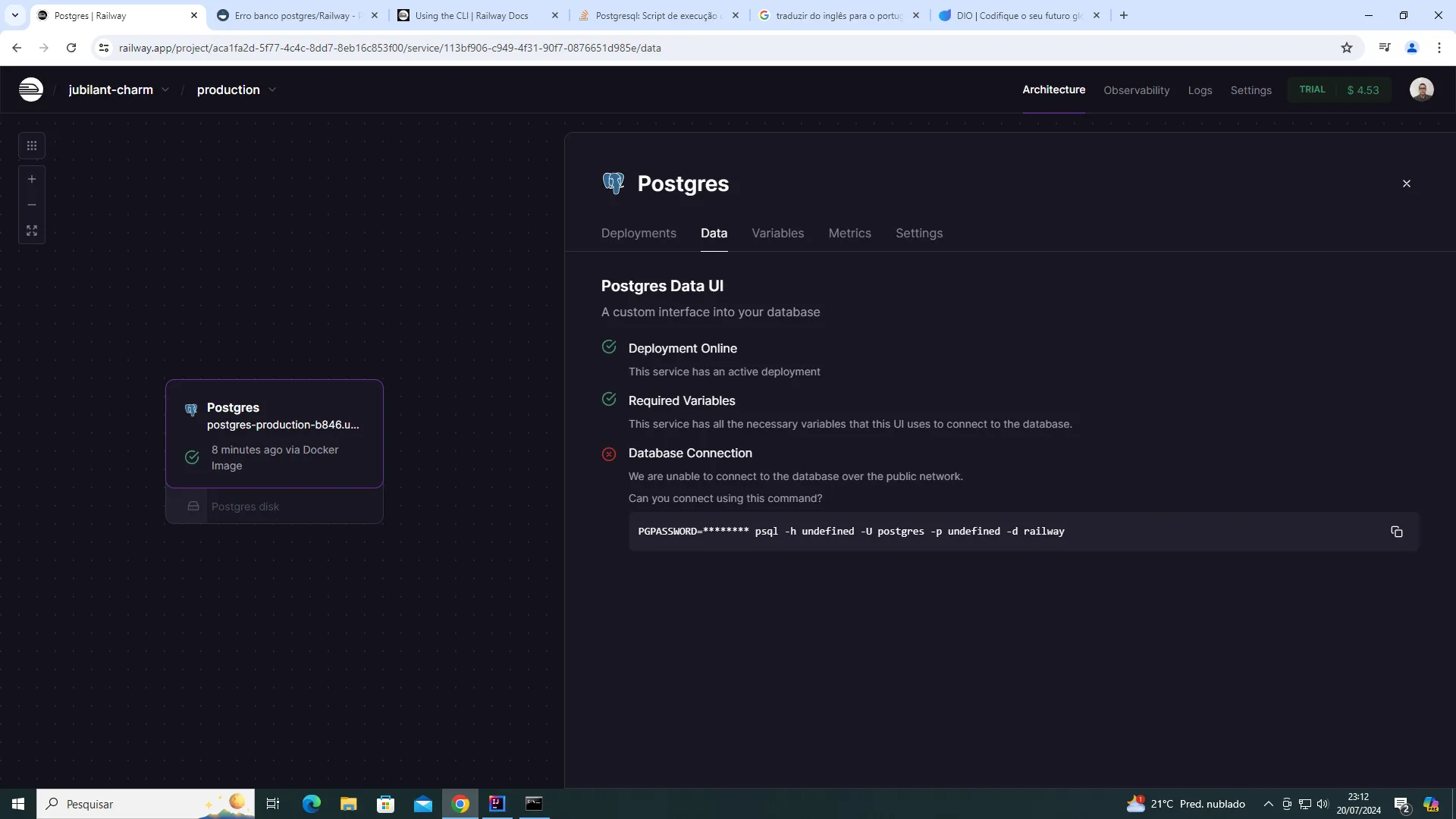This screenshot has height=819, width=1456.
Task: Open the browser tab search dropdown
Action: coord(14,15)
